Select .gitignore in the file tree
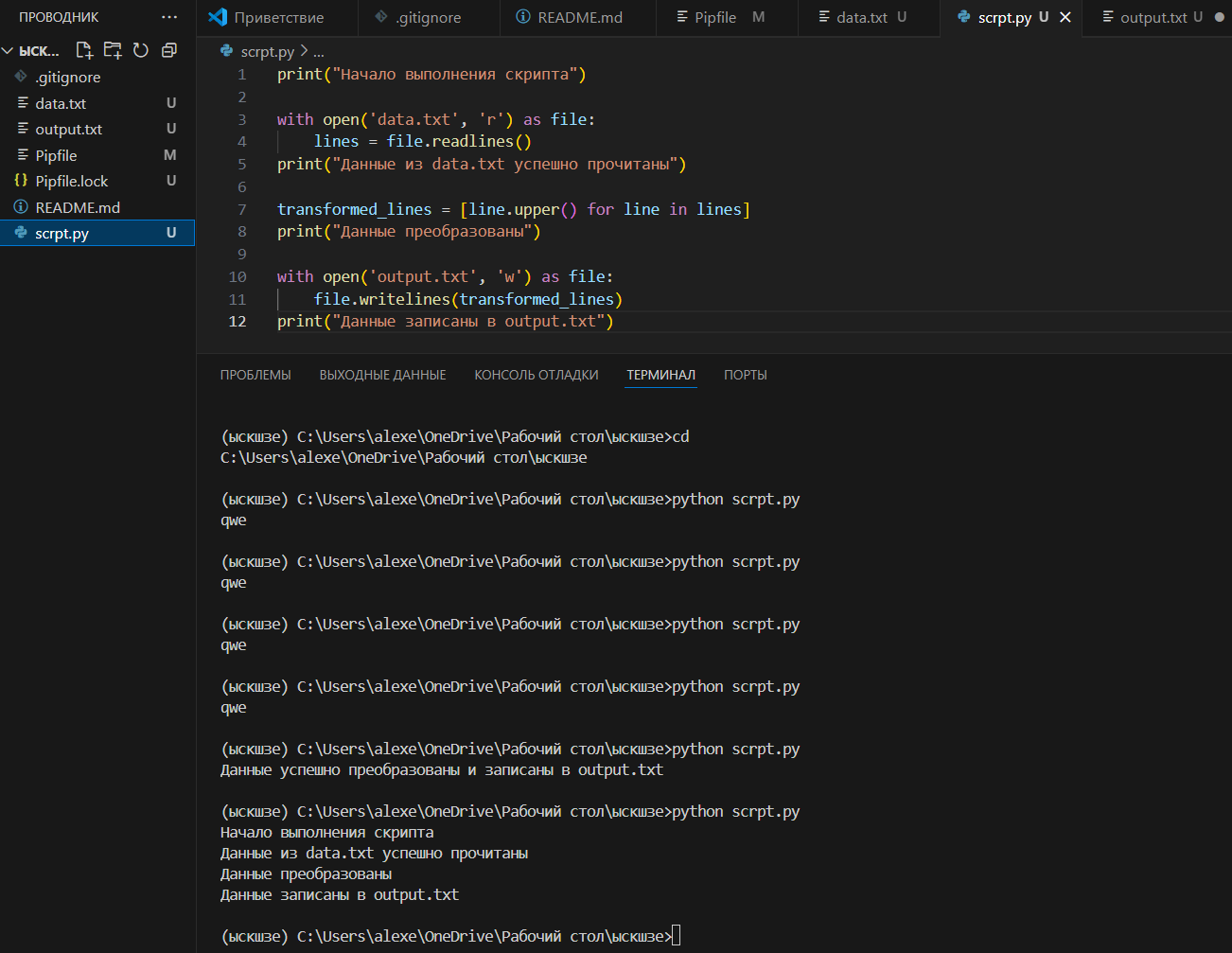The width and height of the screenshot is (1232, 953). pos(67,77)
